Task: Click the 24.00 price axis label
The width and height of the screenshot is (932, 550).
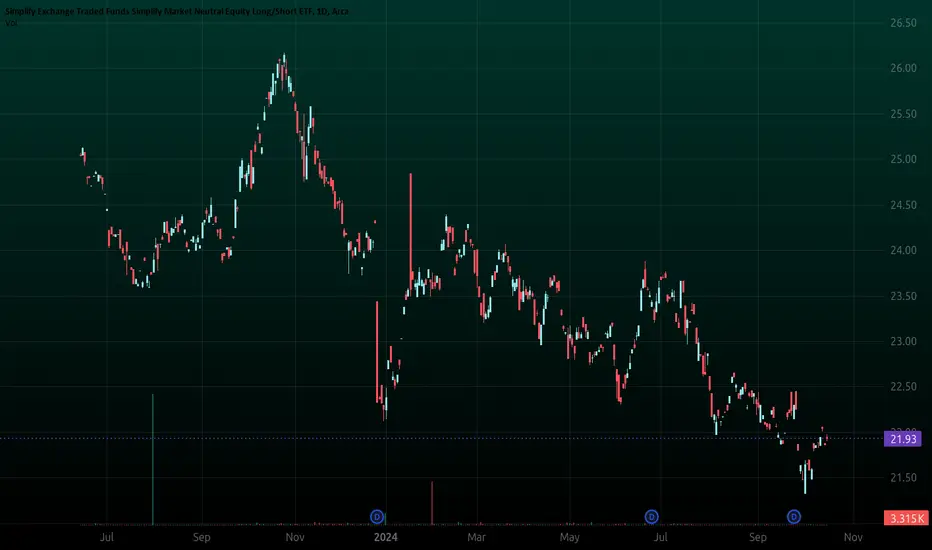Action: pyautogui.click(x=903, y=250)
